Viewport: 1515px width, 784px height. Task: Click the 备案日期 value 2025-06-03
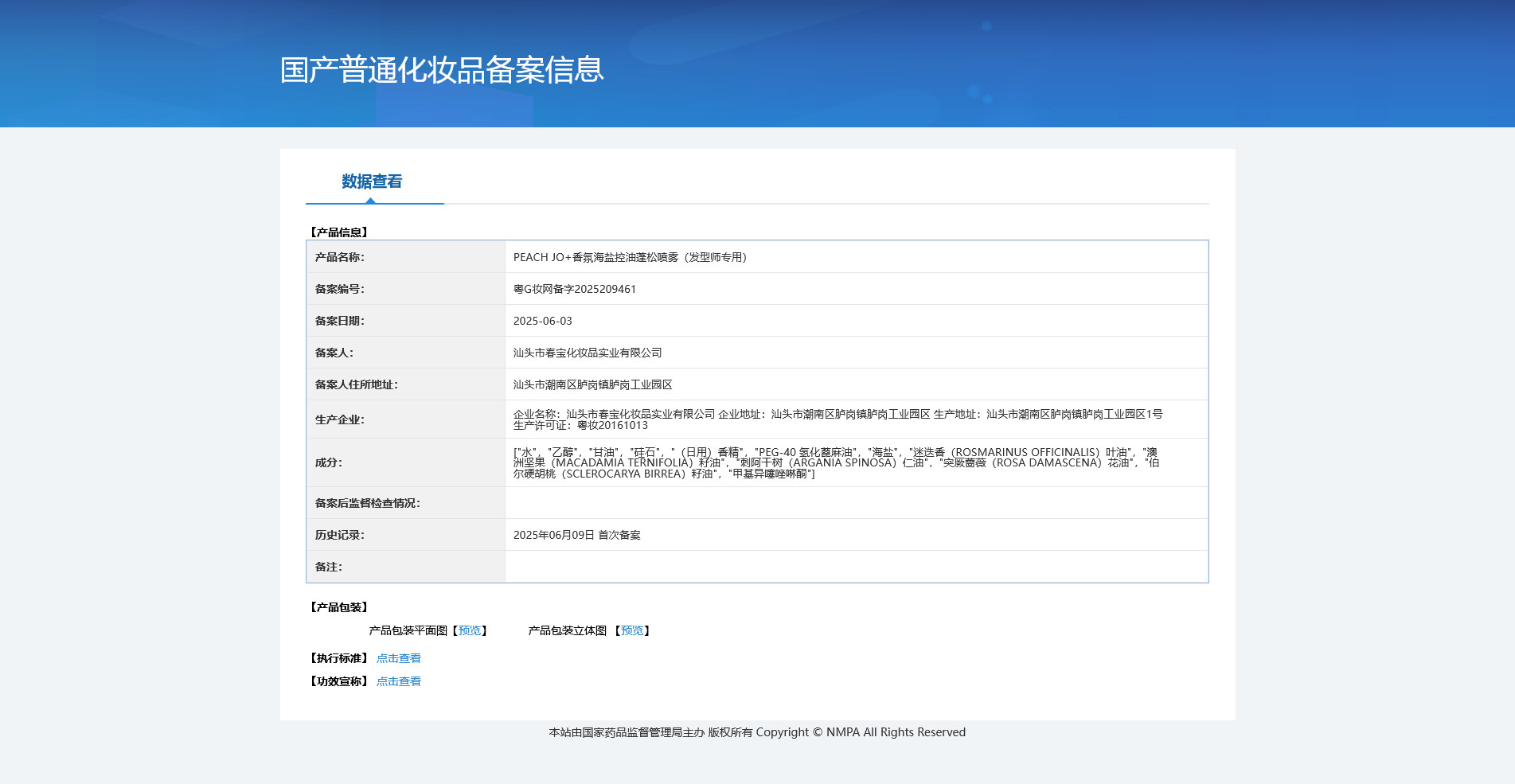(543, 321)
